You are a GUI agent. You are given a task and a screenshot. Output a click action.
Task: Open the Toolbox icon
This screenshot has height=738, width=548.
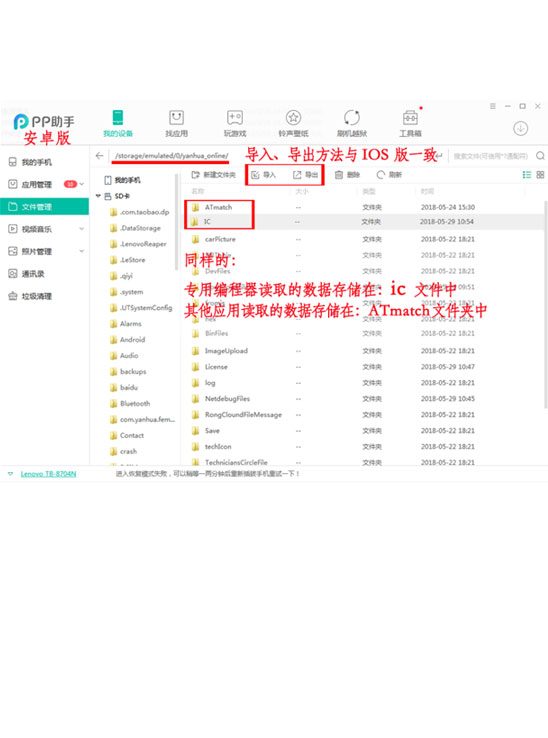(x=410, y=117)
